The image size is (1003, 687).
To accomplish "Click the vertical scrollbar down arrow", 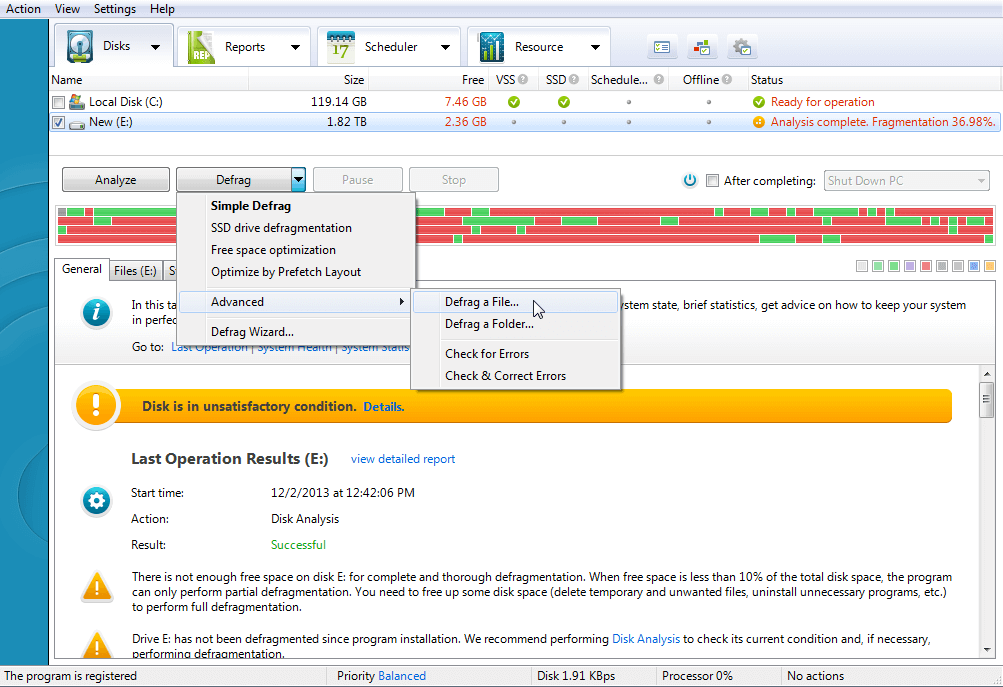I will 987,653.
